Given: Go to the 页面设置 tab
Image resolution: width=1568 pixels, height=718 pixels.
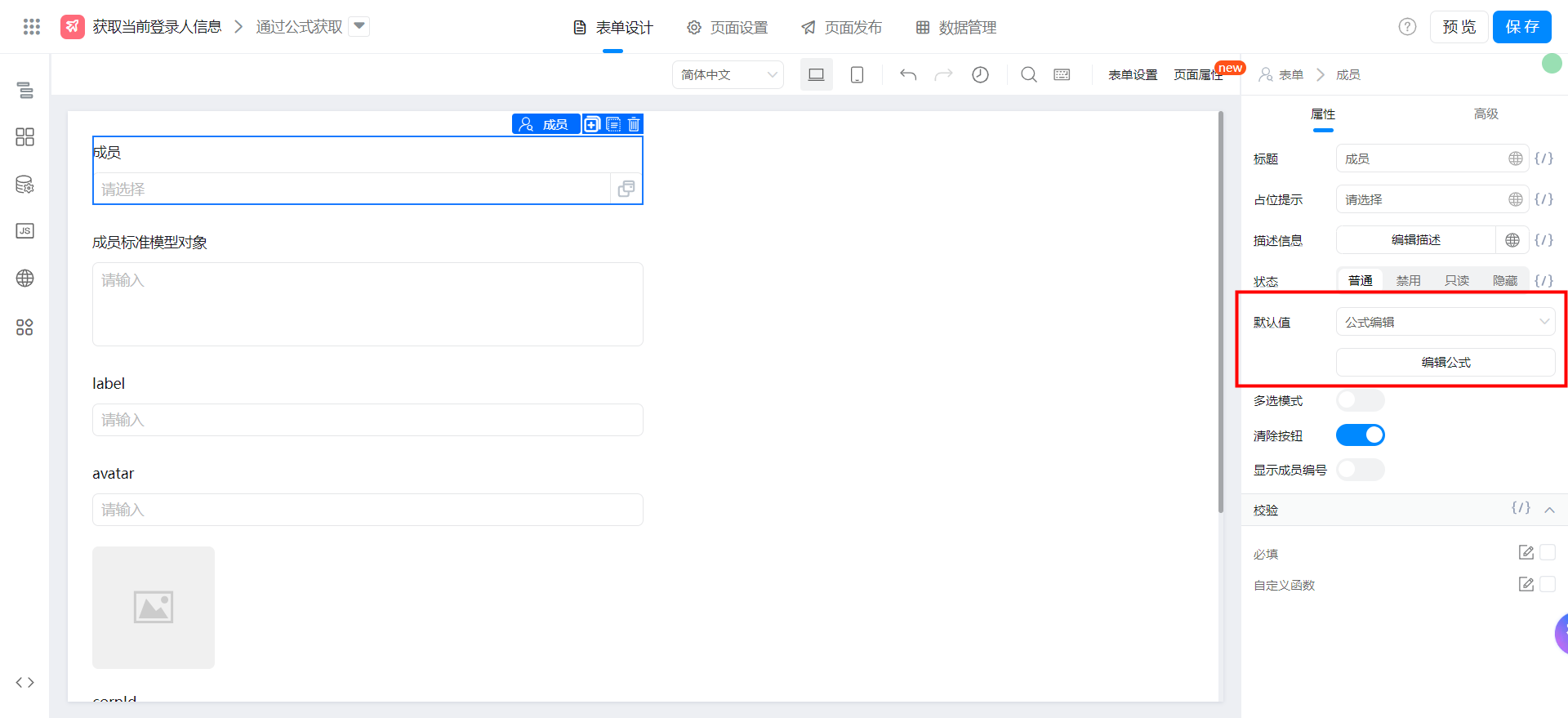Looking at the screenshot, I should (728, 27).
